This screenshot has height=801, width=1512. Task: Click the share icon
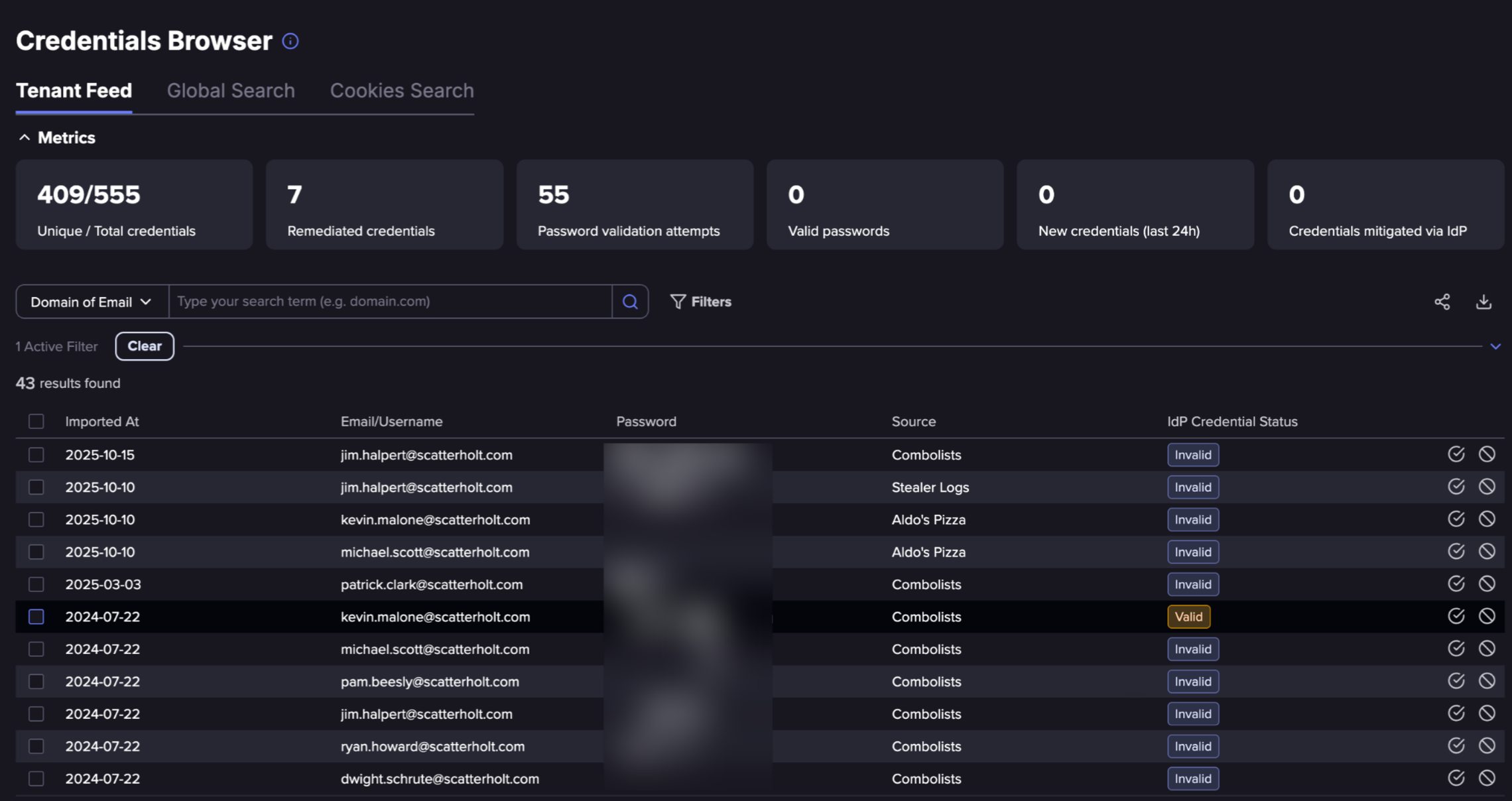pyautogui.click(x=1442, y=302)
